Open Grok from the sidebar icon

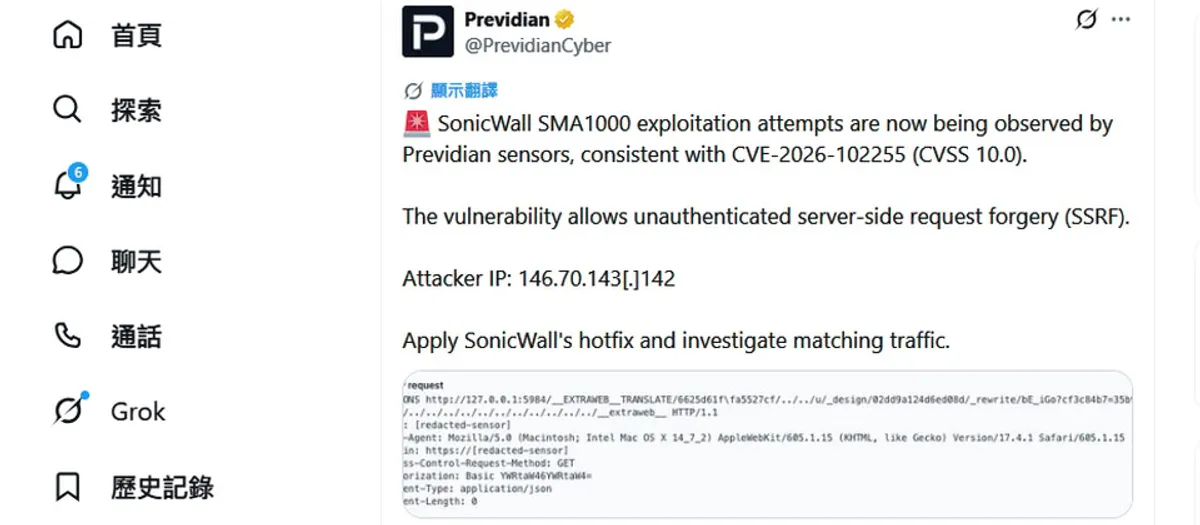click(67, 411)
